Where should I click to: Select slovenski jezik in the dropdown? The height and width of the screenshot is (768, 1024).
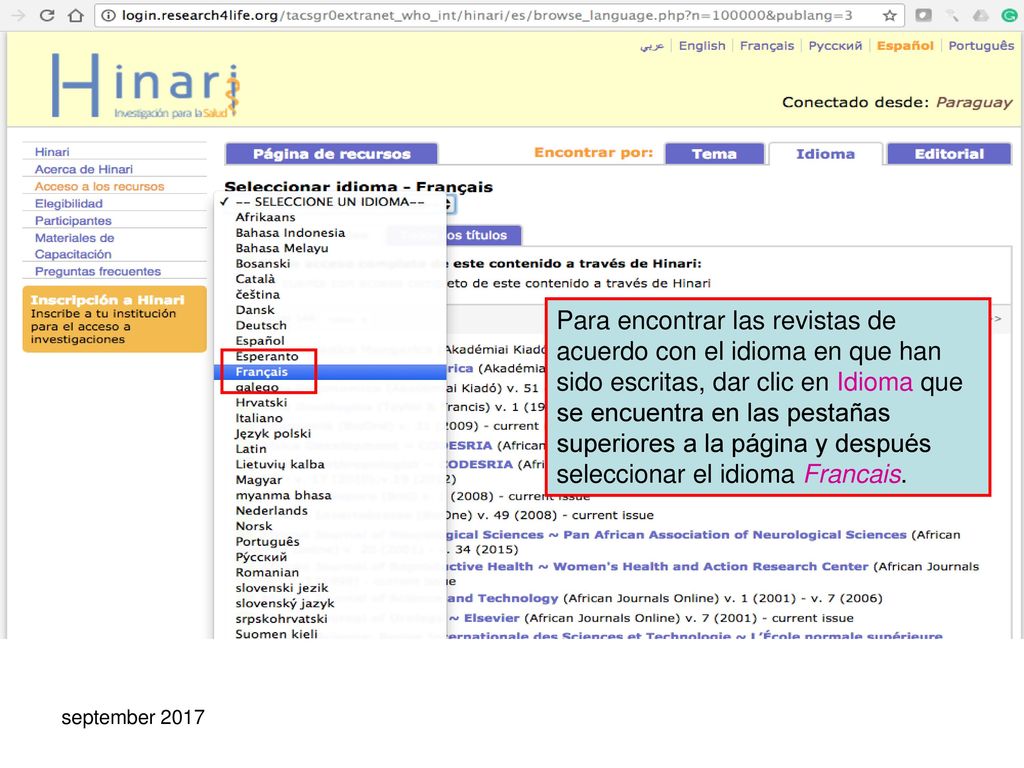click(330, 588)
